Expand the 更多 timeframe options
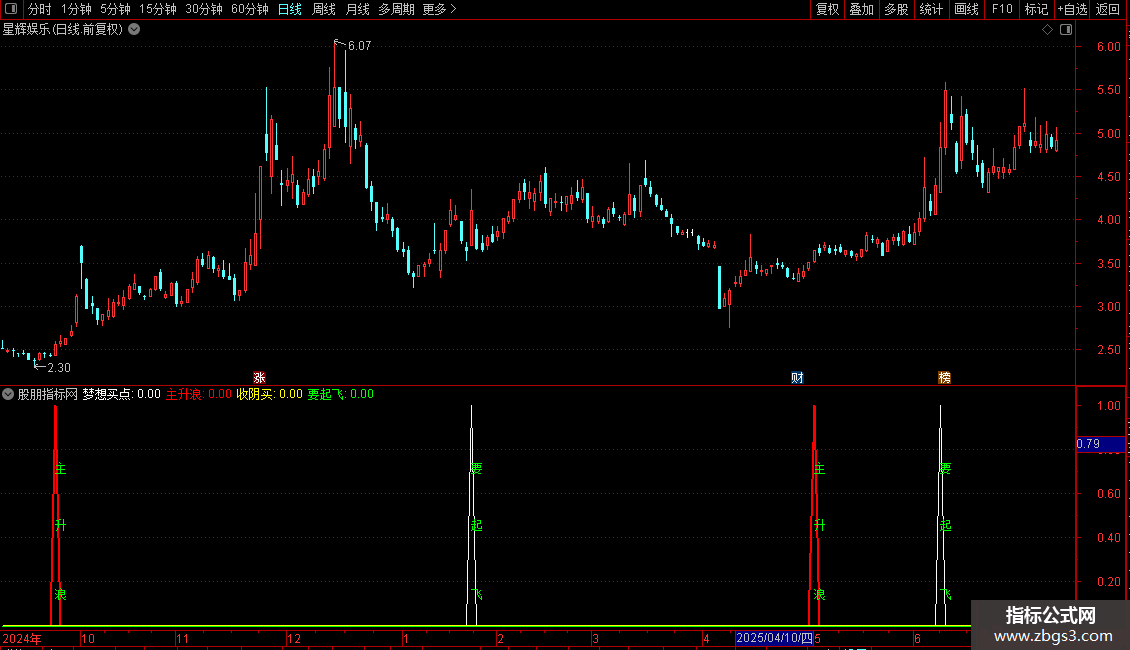 pyautogui.click(x=439, y=9)
